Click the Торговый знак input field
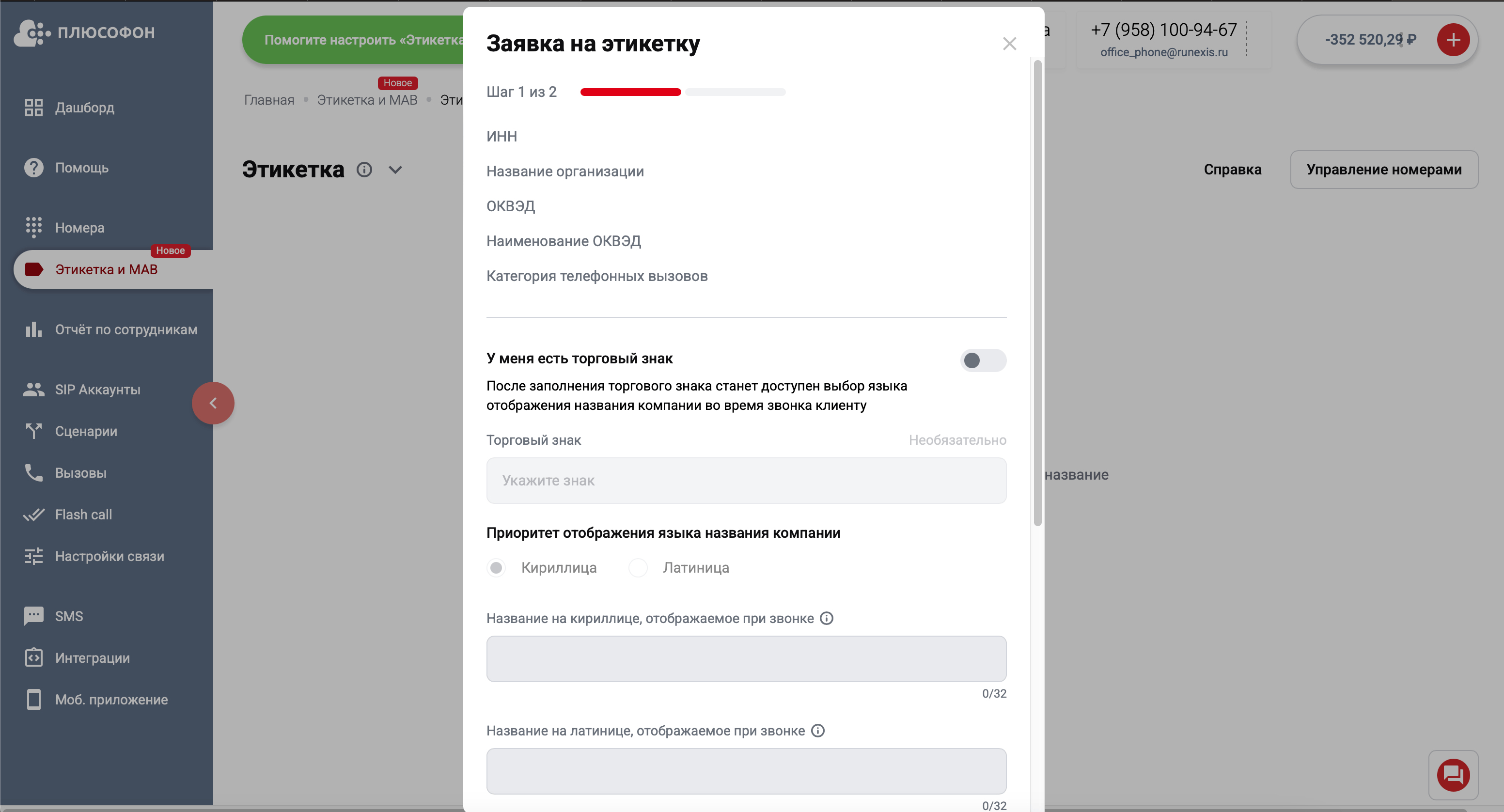Screen dimensions: 1504x812 (746, 481)
